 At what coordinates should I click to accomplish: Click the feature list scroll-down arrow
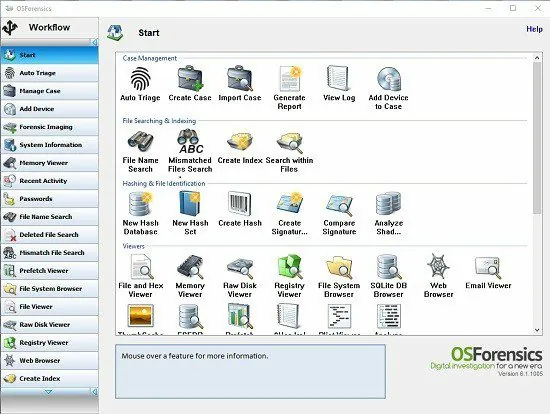(537, 330)
